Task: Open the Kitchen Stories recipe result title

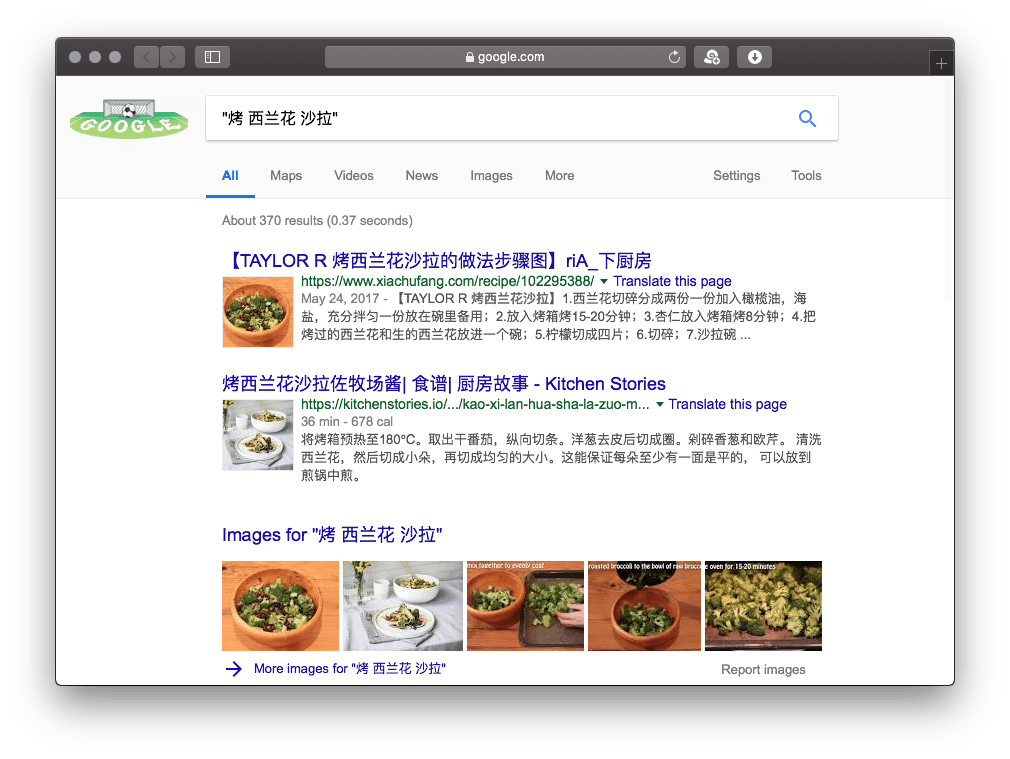Action: point(443,384)
